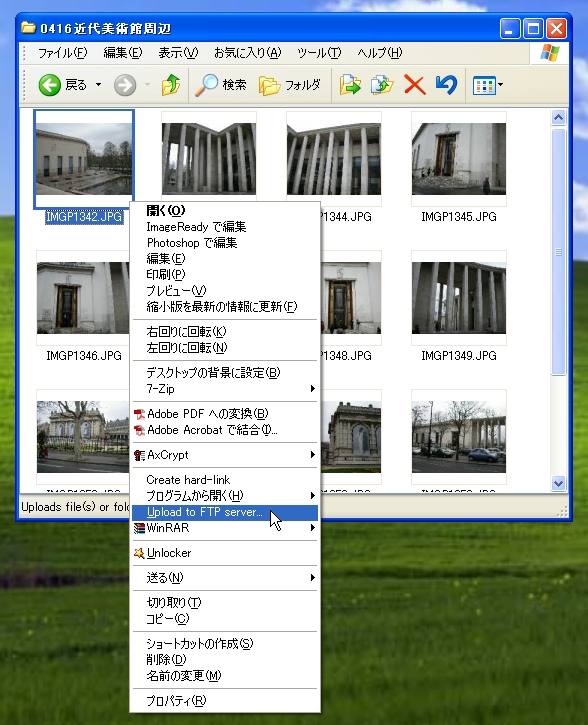Choose ImageReady で編集

tap(225, 227)
